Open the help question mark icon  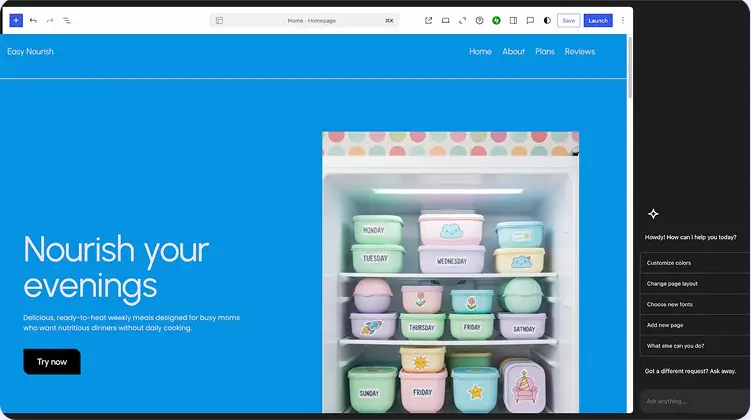tap(479, 20)
